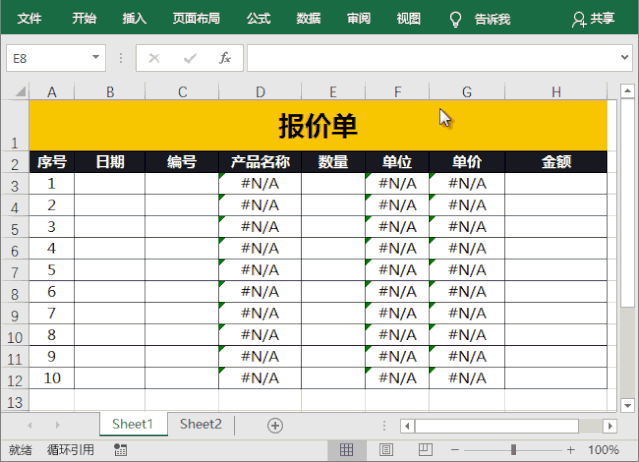Select the #N/A cell in G12
The image size is (639, 462).
(467, 378)
